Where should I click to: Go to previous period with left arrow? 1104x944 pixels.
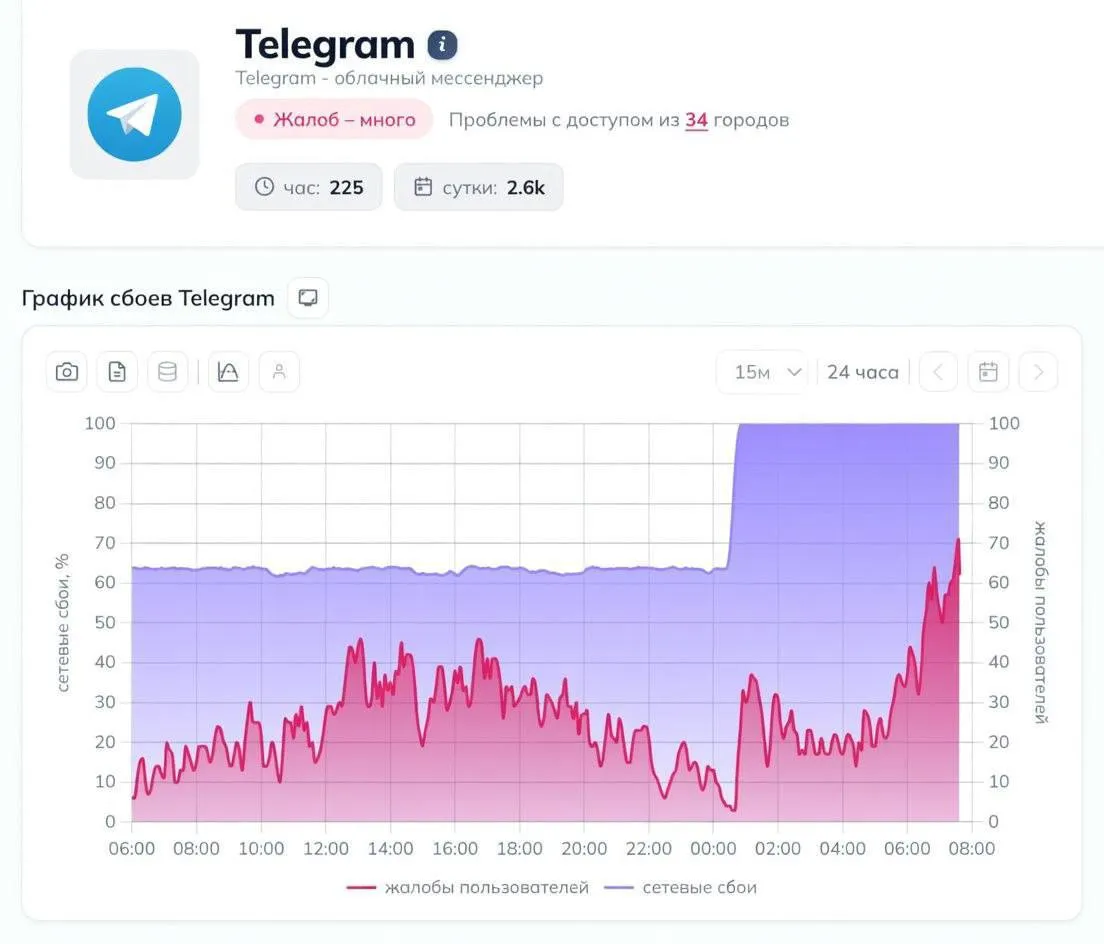[938, 372]
